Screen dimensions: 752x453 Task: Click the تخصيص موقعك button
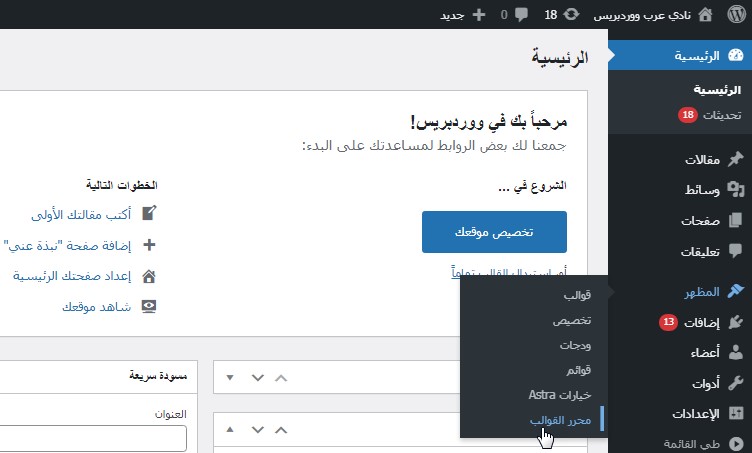pyautogui.click(x=494, y=232)
